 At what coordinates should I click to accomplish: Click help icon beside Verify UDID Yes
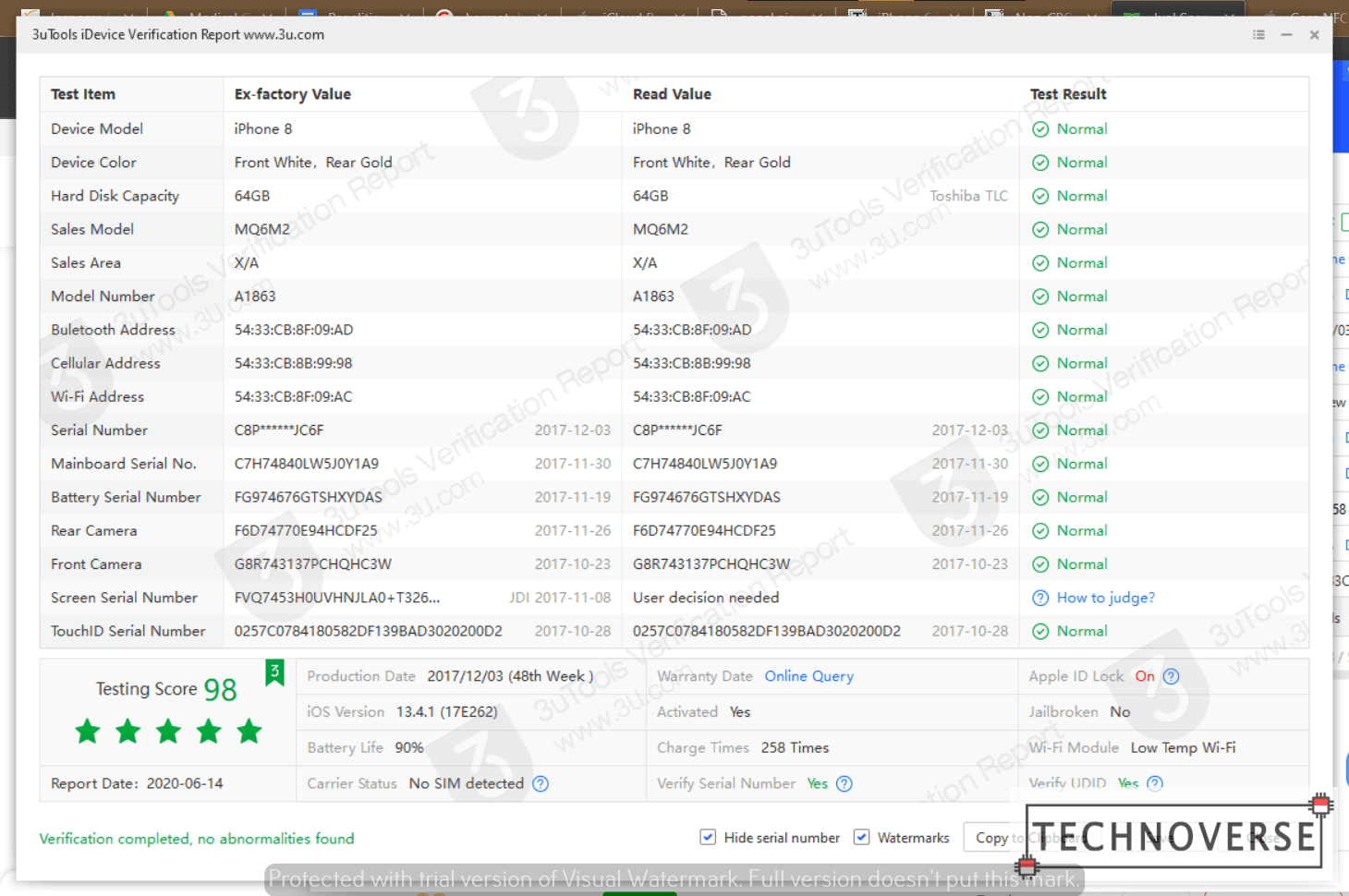[x=1155, y=783]
